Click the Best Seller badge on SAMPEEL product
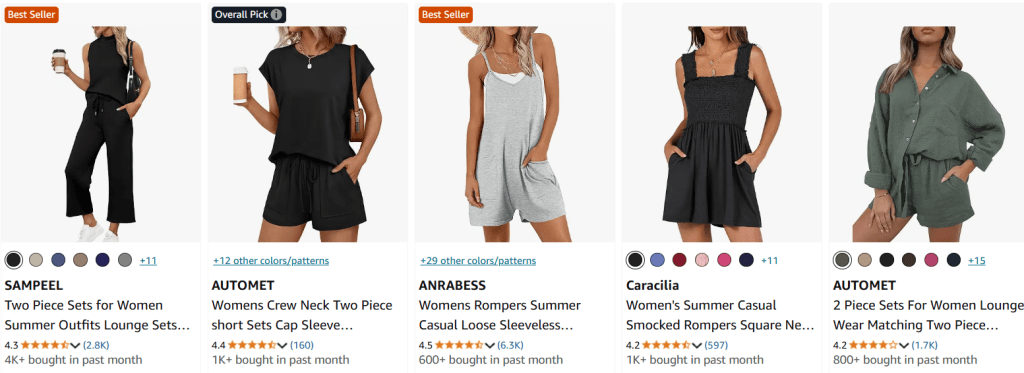Image resolution: width=1024 pixels, height=373 pixels. (31, 15)
